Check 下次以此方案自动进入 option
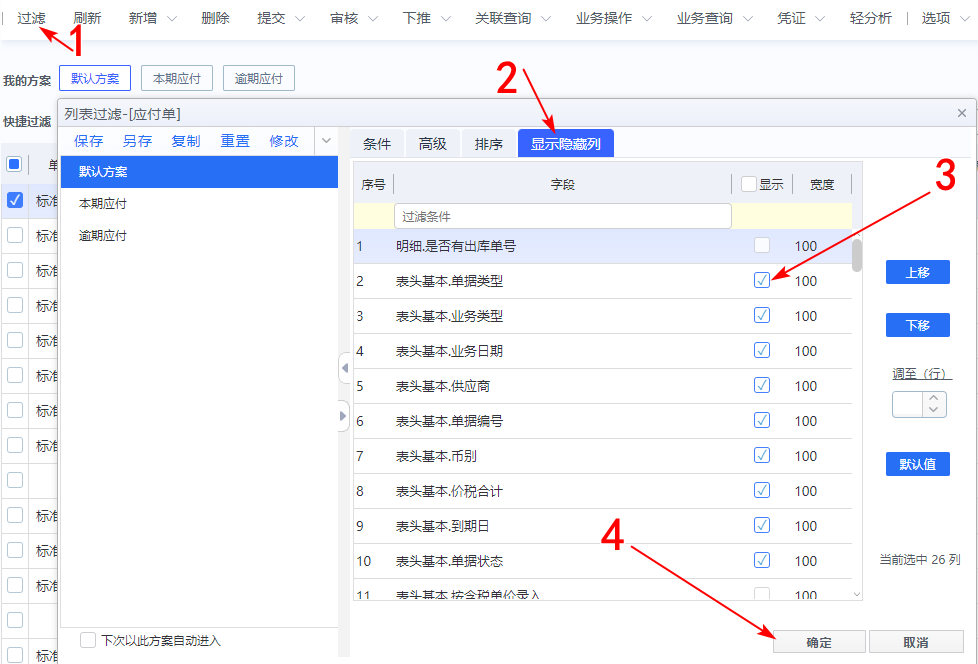This screenshot has height=664, width=978. (88, 640)
